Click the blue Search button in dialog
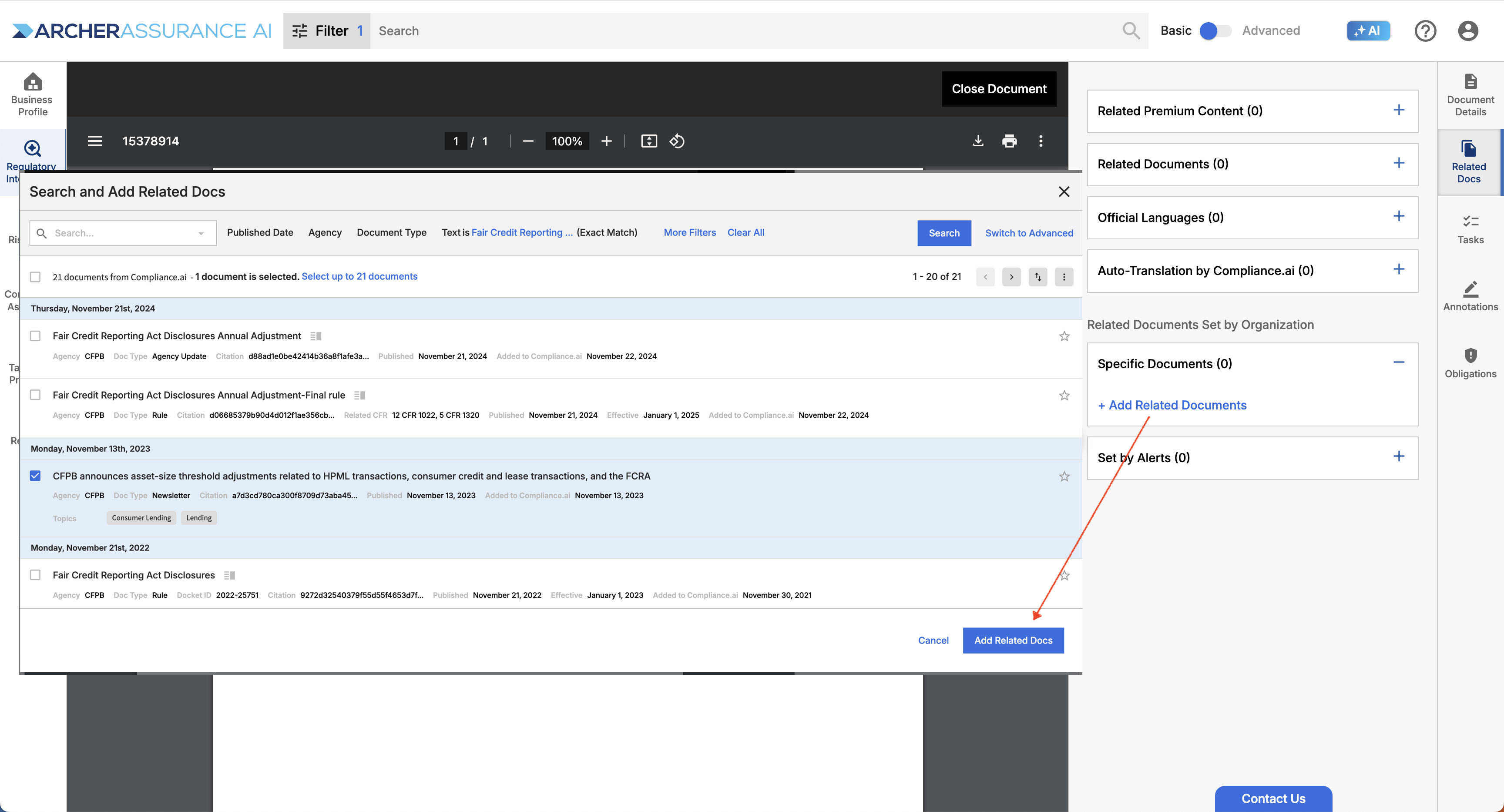1504x812 pixels. [x=943, y=233]
